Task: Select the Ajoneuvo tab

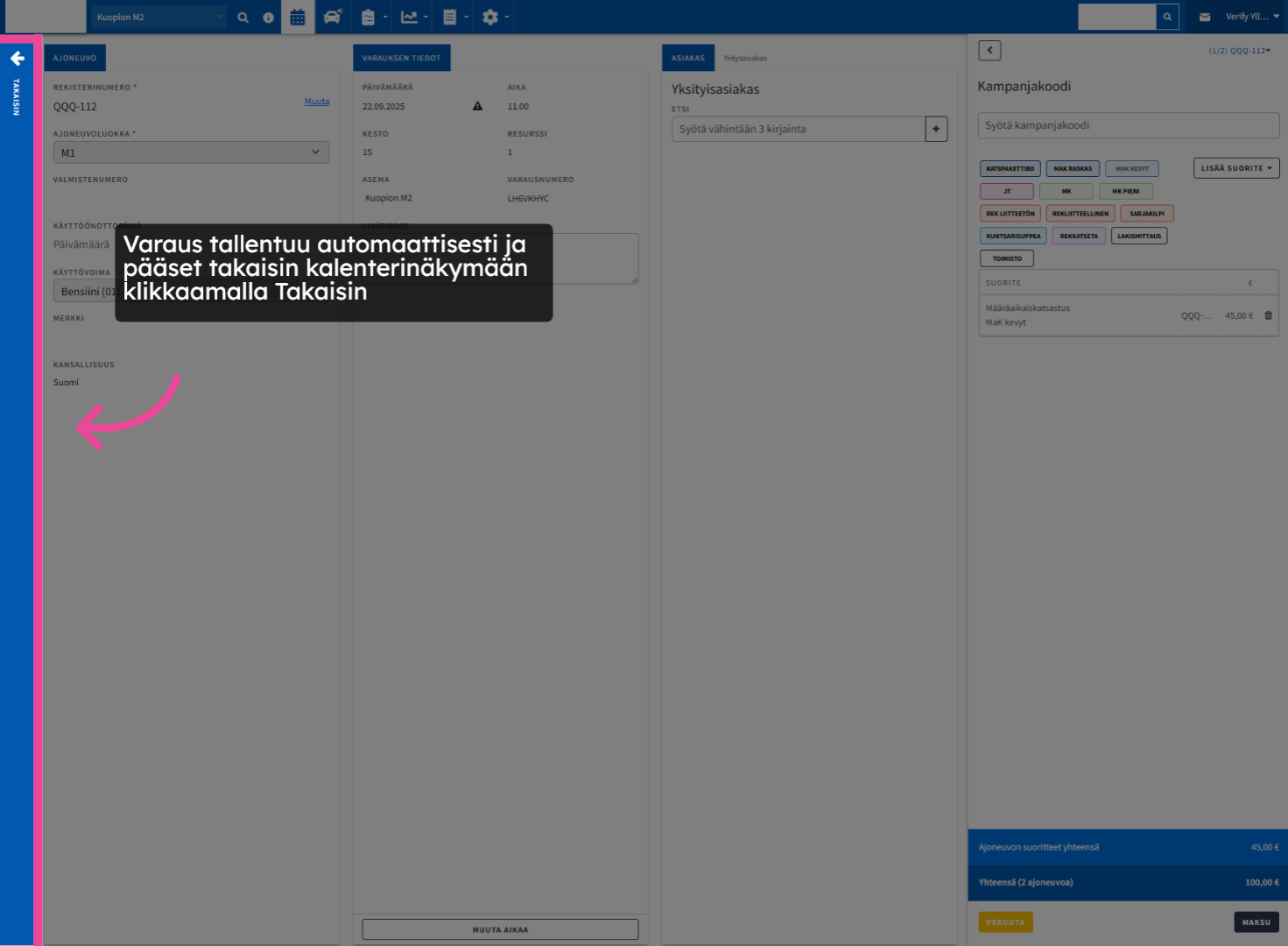Action: (74, 58)
